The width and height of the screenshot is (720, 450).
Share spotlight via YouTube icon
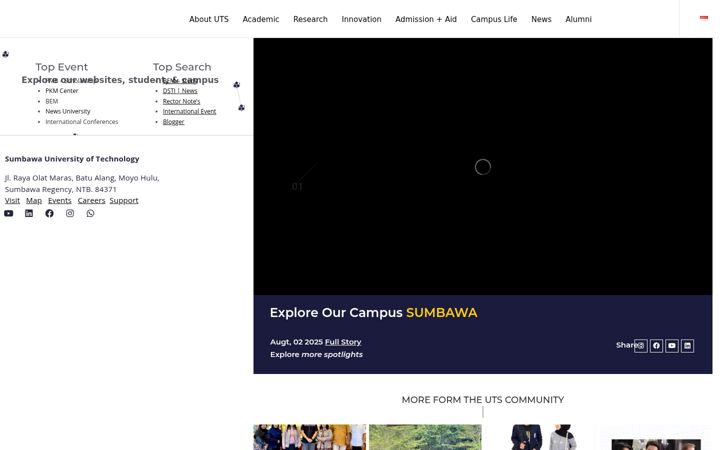click(x=672, y=346)
